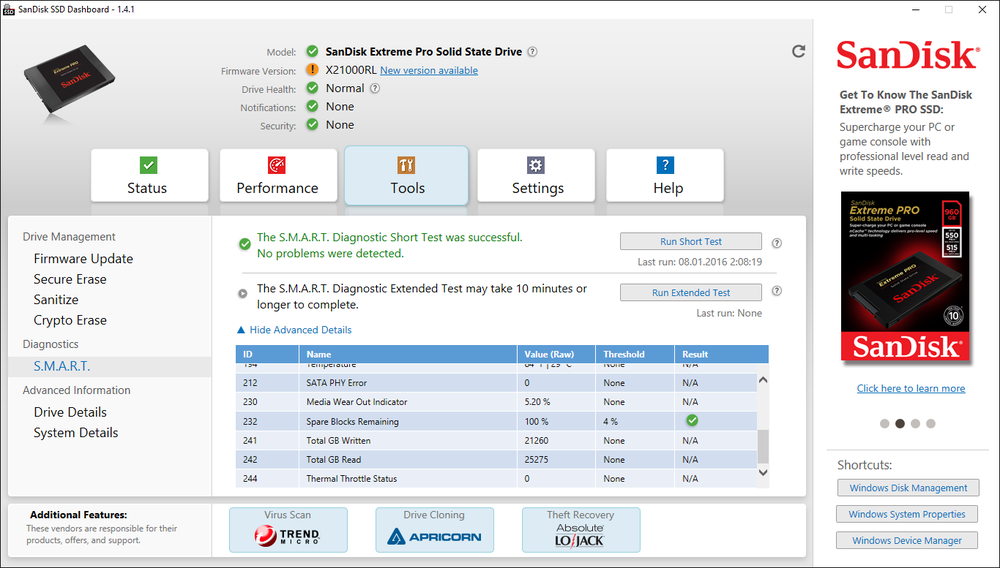Open the Windows Disk Management shortcut

click(x=908, y=488)
